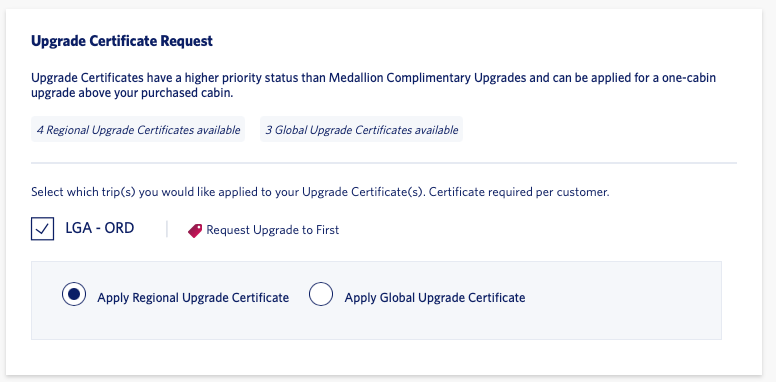This screenshot has height=382, width=776.
Task: Click the 4 Regional Upgrade Certificates available badge
Action: (138, 130)
